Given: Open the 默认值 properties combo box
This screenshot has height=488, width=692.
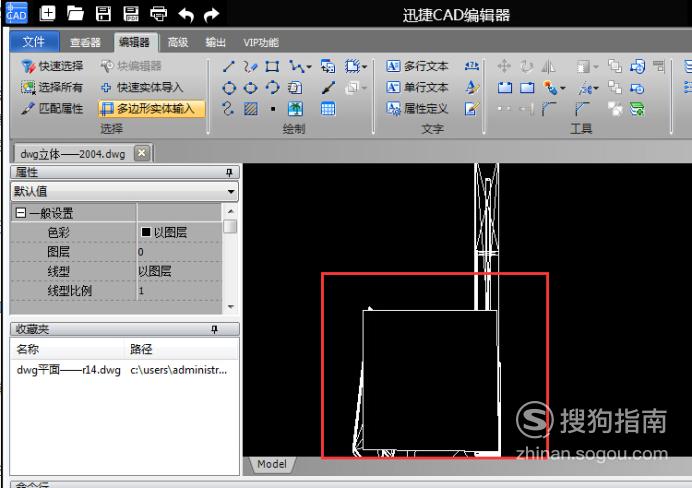Looking at the screenshot, I should tap(124, 191).
